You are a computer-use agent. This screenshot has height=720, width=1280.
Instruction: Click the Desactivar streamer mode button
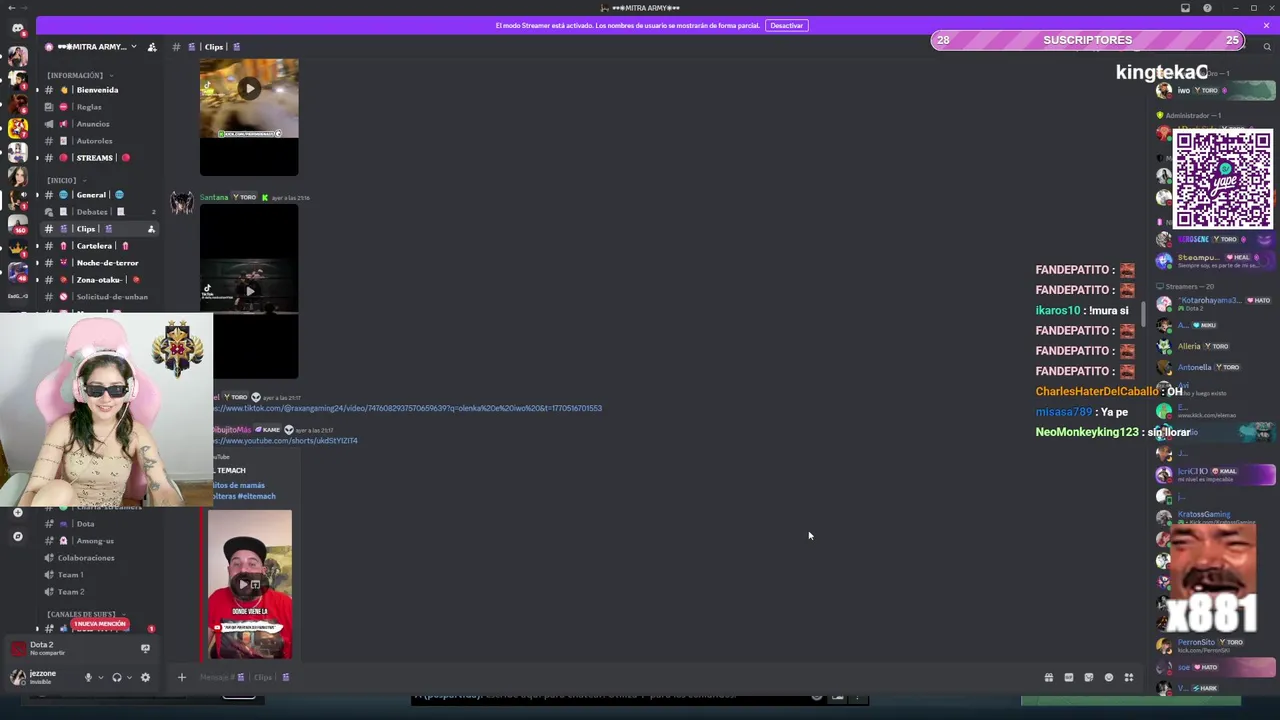786,25
